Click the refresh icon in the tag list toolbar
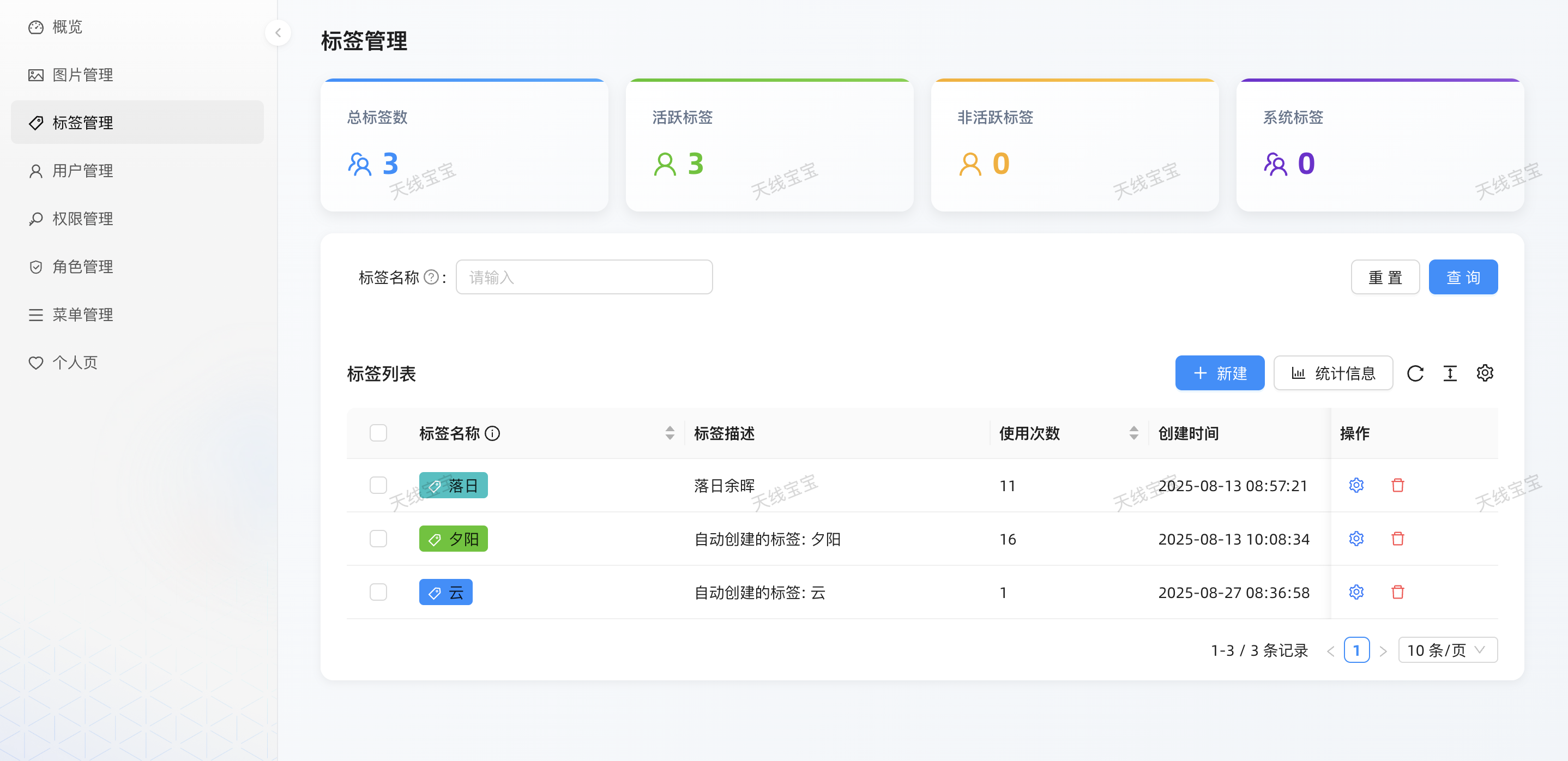 click(x=1415, y=373)
